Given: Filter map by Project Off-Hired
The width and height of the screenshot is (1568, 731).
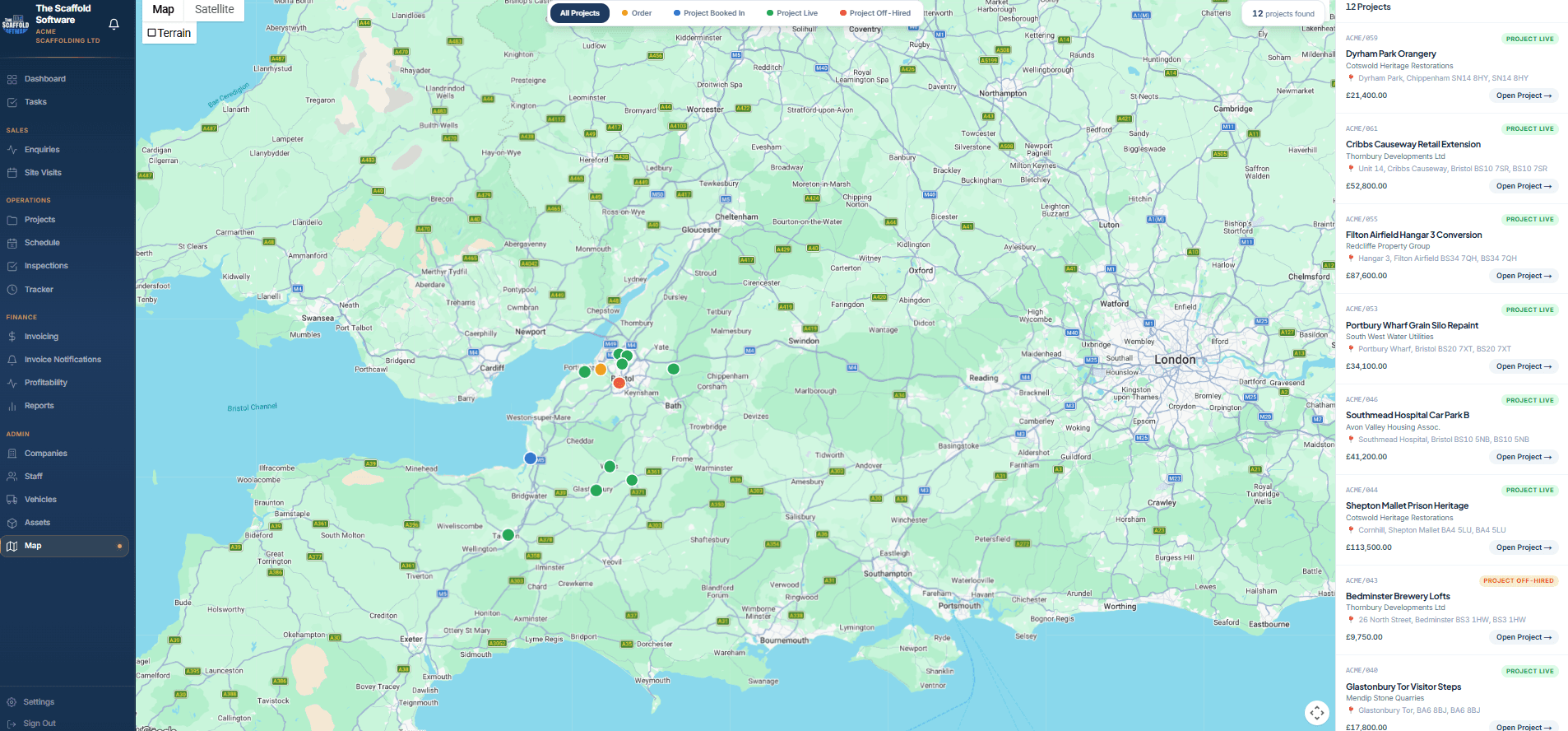Looking at the screenshot, I should pos(875,13).
